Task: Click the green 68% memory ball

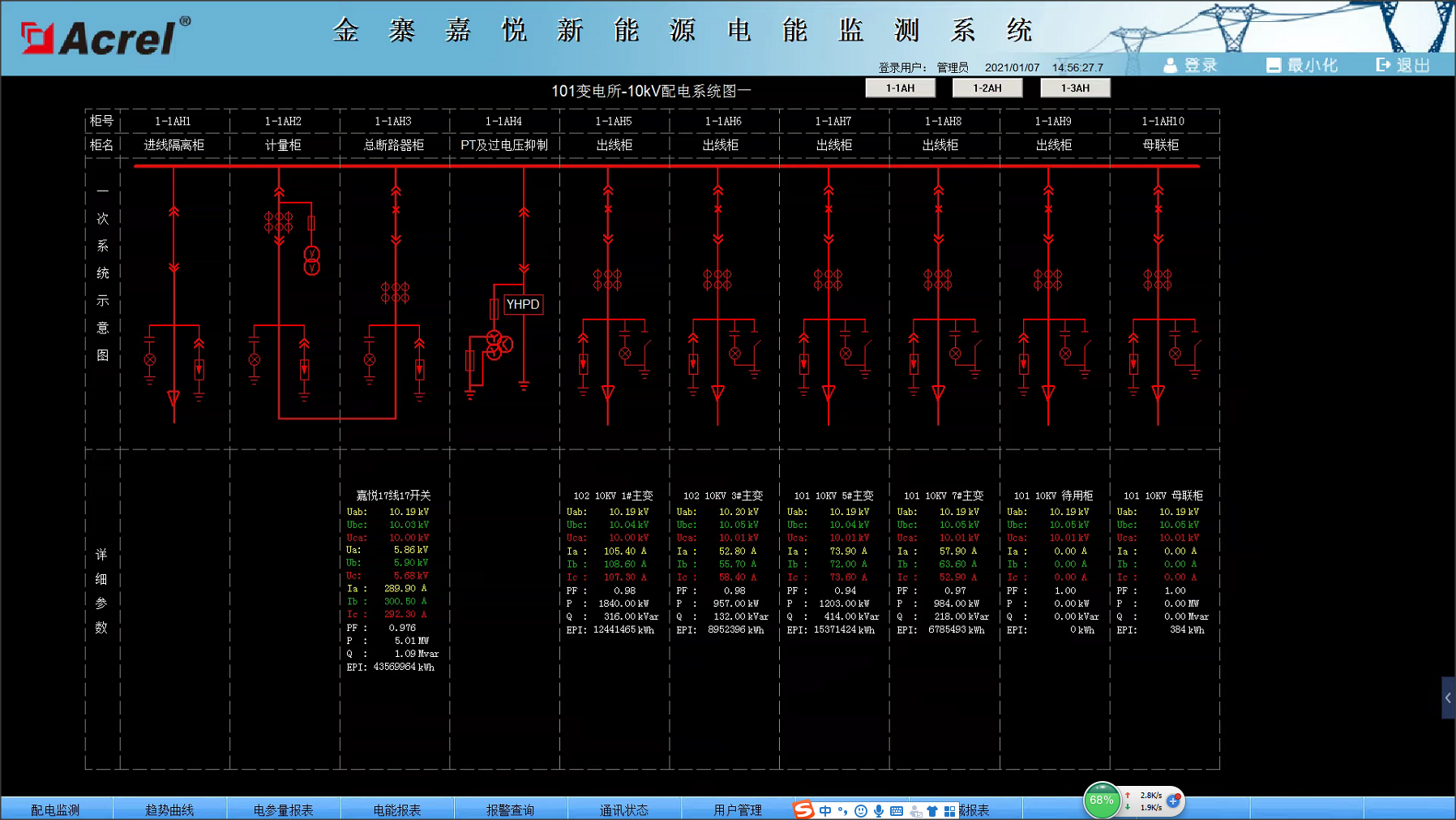Action: coord(1101,800)
